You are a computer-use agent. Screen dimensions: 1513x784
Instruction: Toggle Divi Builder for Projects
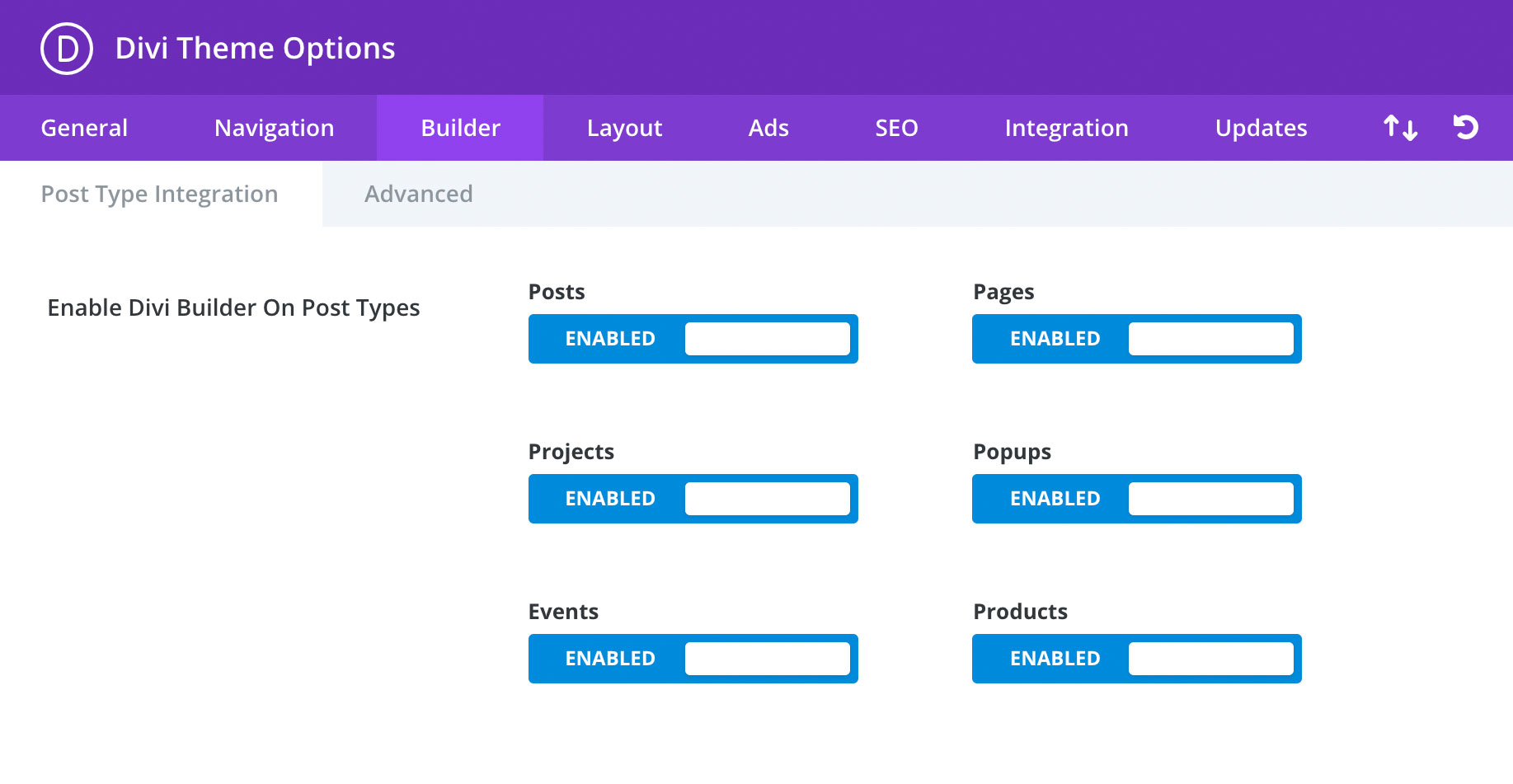click(693, 499)
